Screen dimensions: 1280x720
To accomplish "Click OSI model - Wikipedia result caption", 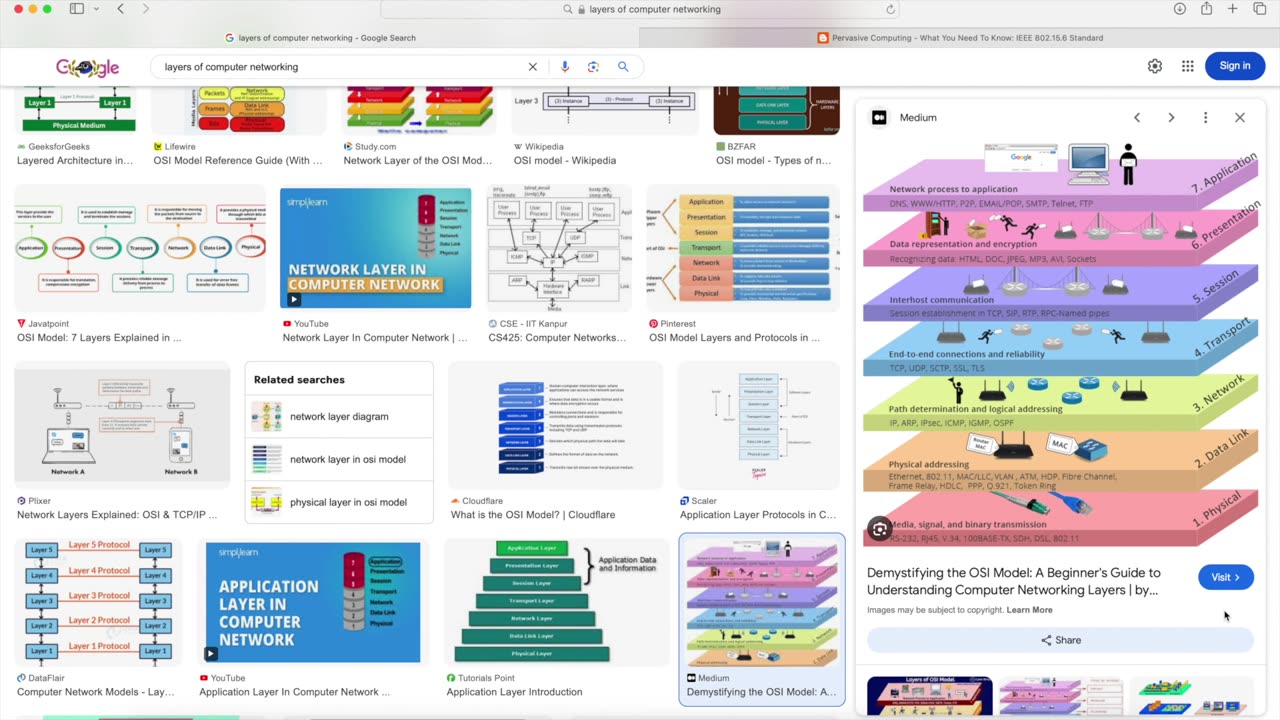I will point(564,160).
